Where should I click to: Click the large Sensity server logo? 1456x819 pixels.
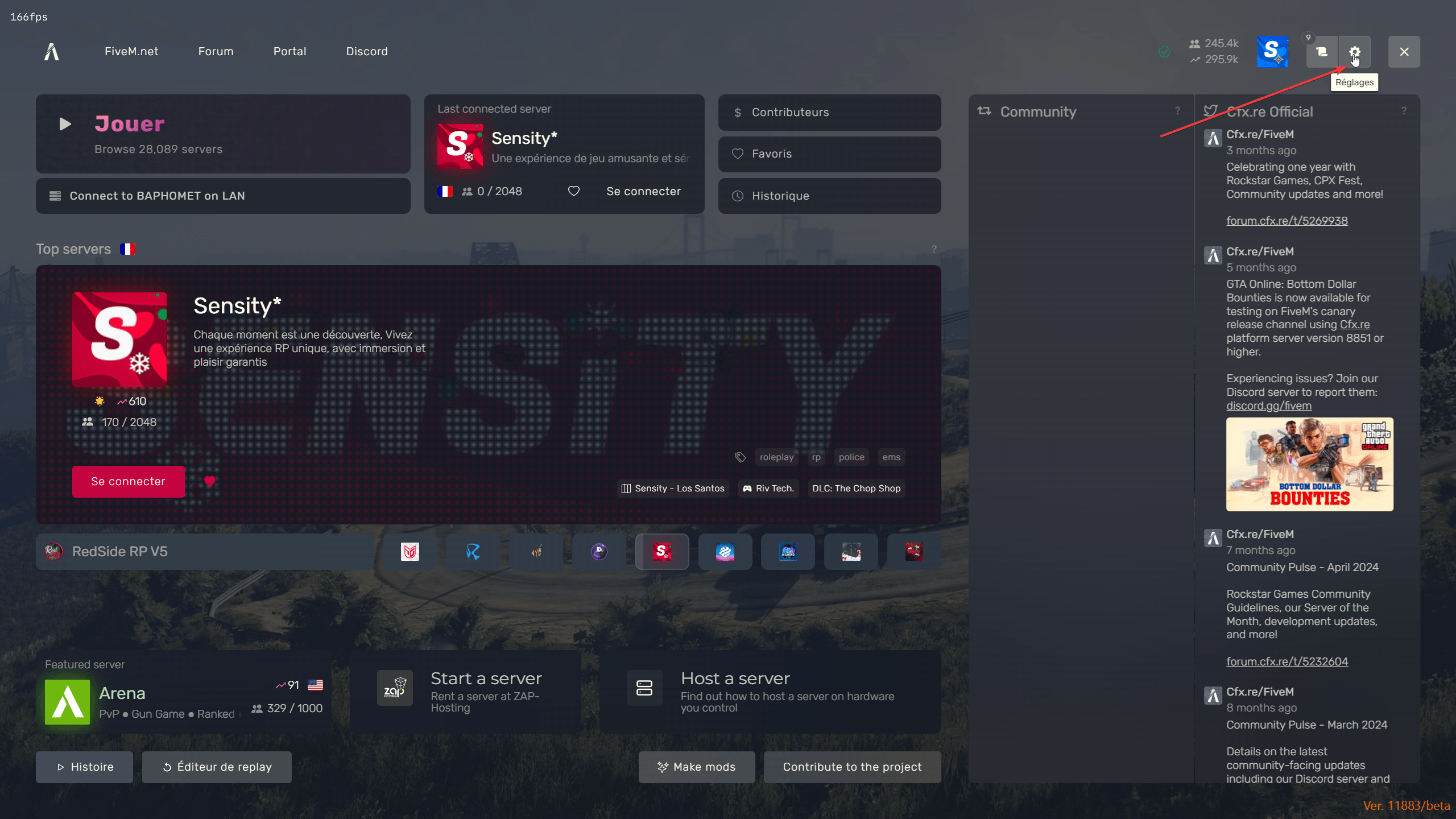point(119,340)
